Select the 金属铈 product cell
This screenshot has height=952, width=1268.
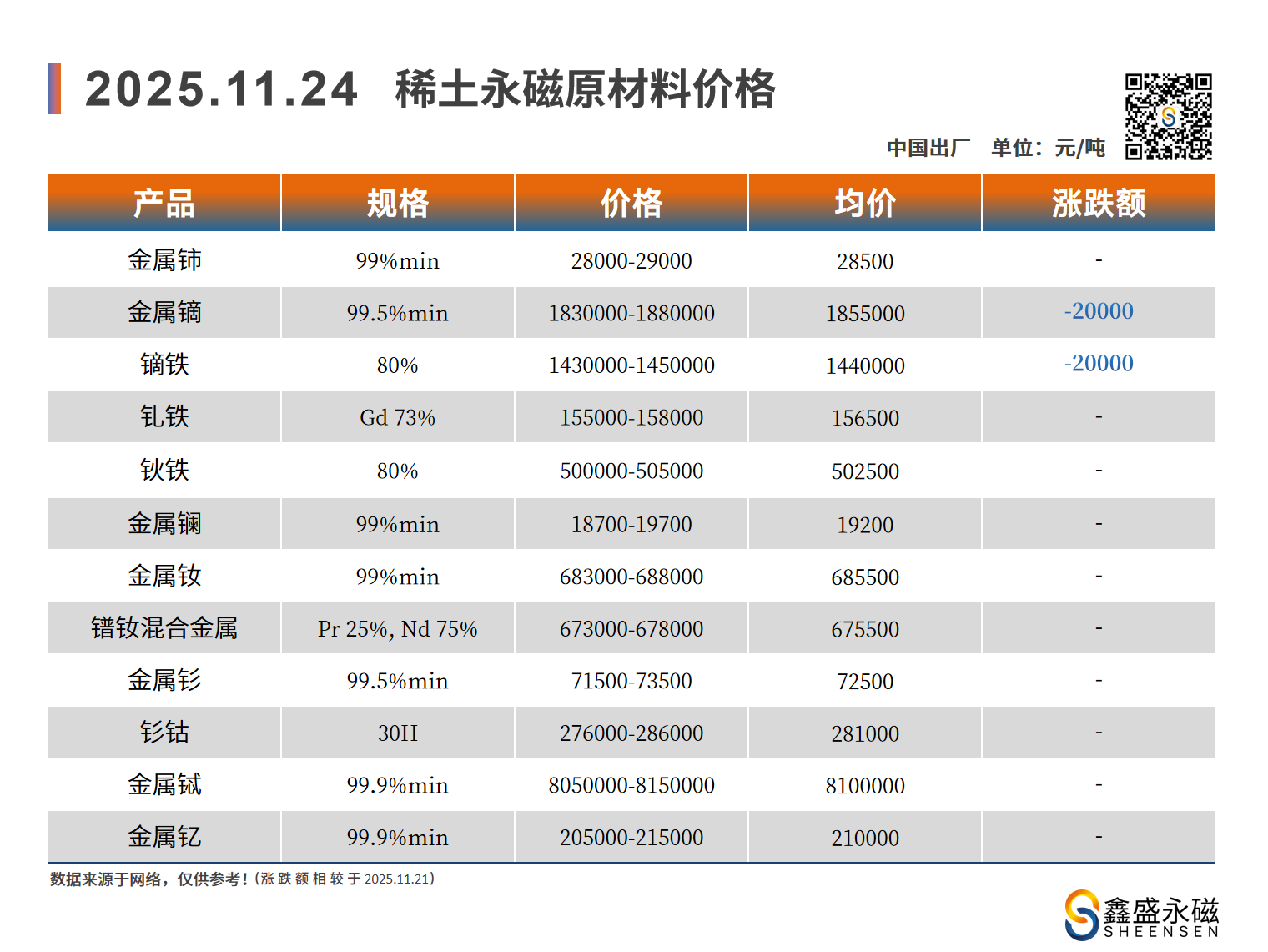click(164, 260)
